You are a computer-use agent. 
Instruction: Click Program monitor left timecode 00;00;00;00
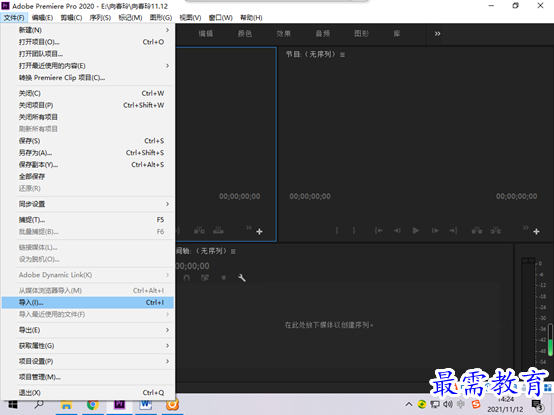[310, 196]
